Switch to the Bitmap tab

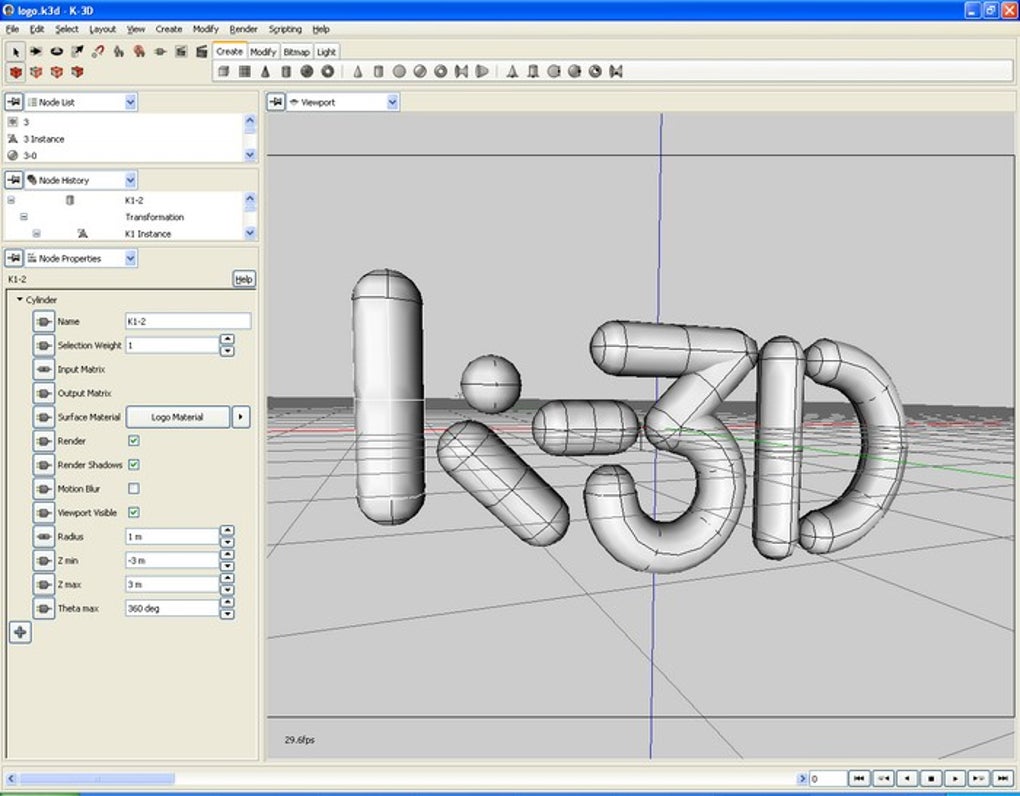[296, 52]
